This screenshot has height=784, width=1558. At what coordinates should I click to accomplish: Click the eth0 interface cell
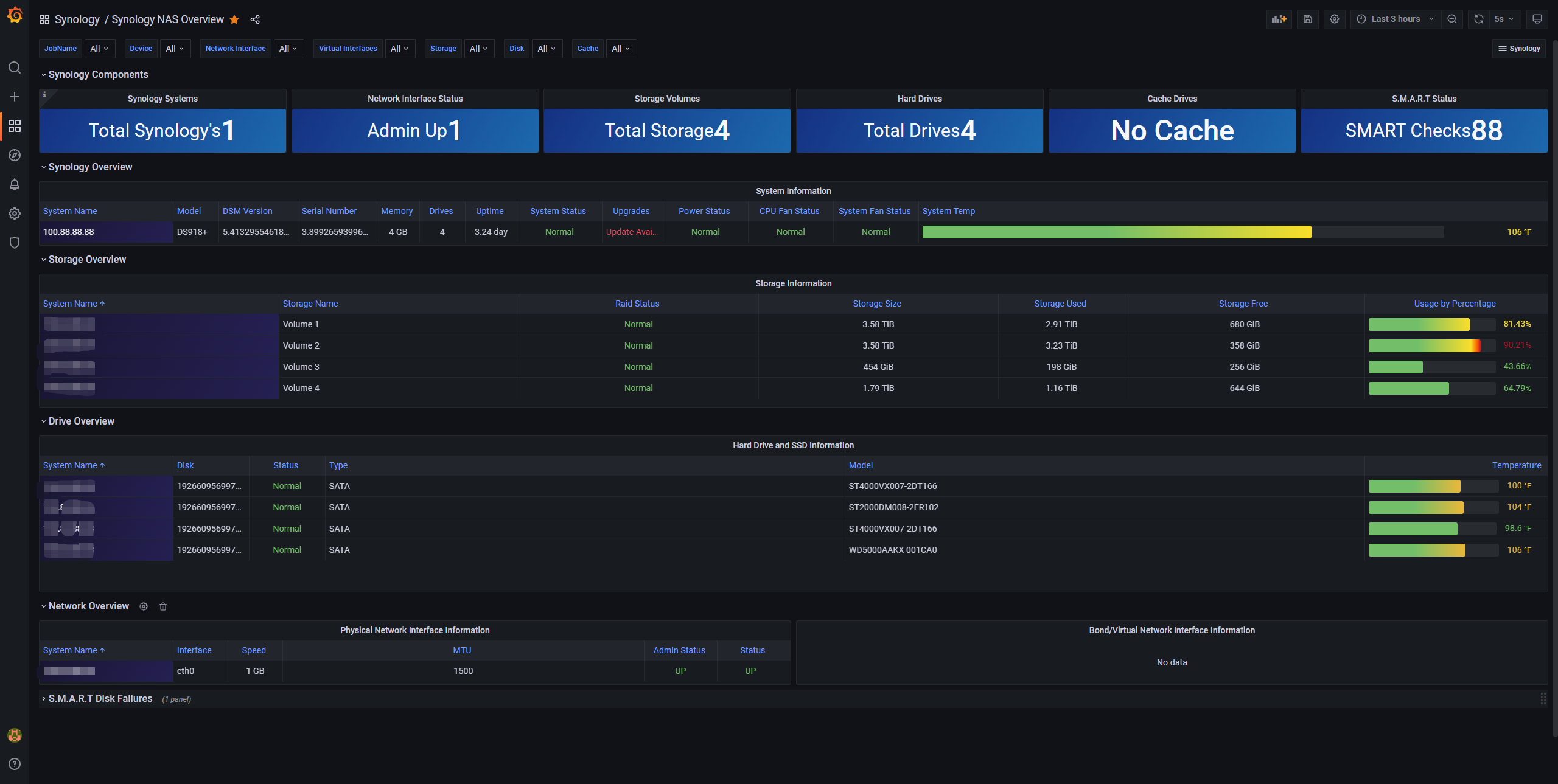pos(200,671)
